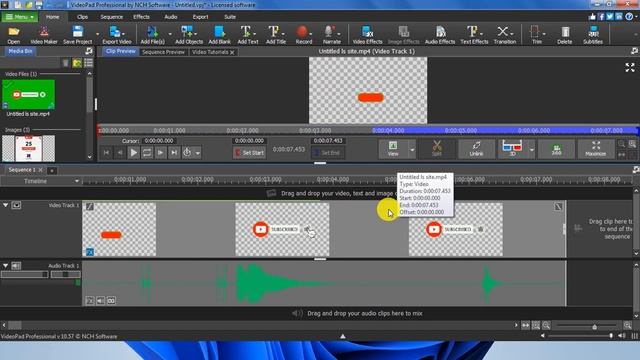Collapse Video Track 1 triangle

(x=5, y=205)
